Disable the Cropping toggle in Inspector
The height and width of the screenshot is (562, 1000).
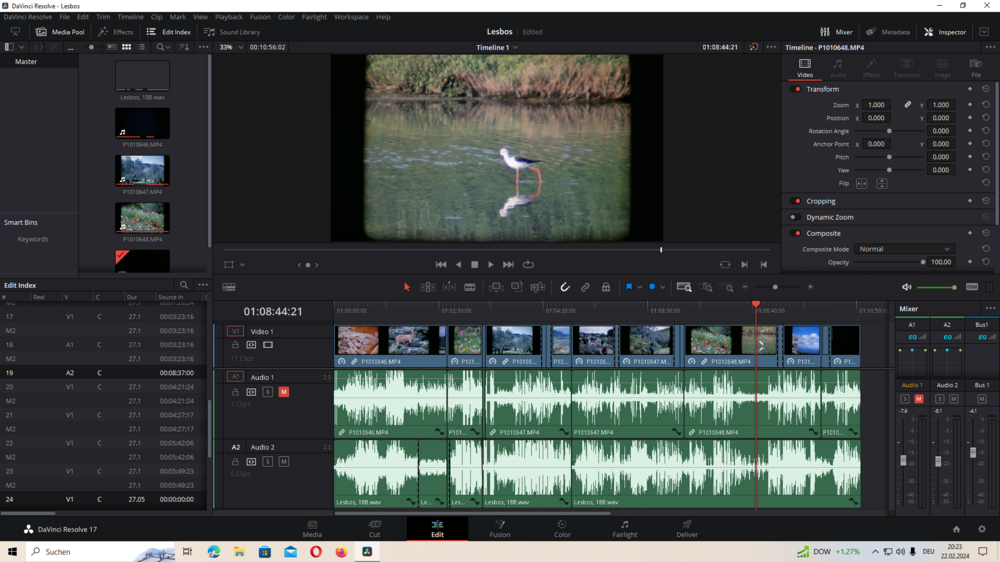coord(796,201)
